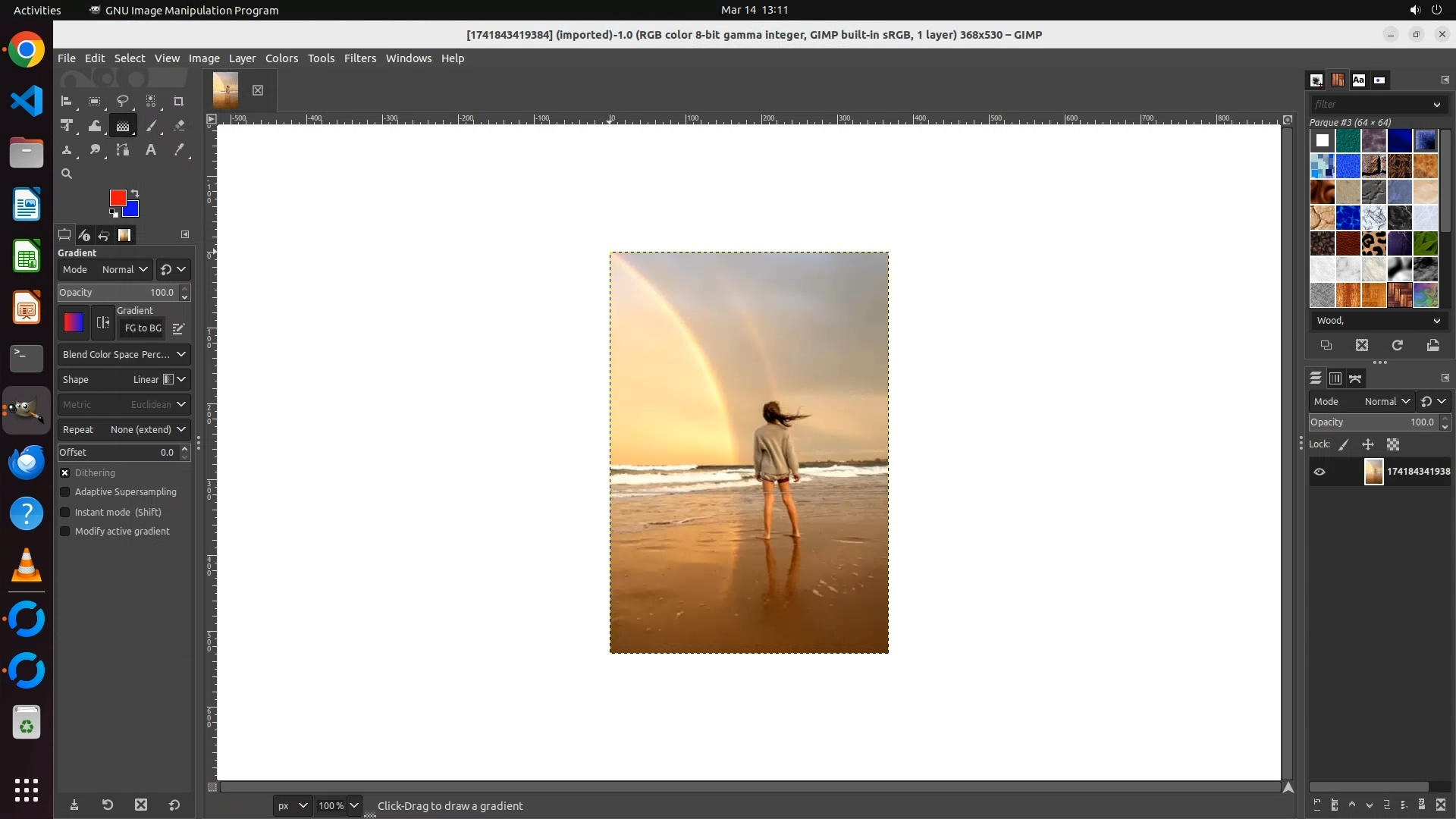
Task: Click the FG to BG gradient name
Action: coord(143,328)
